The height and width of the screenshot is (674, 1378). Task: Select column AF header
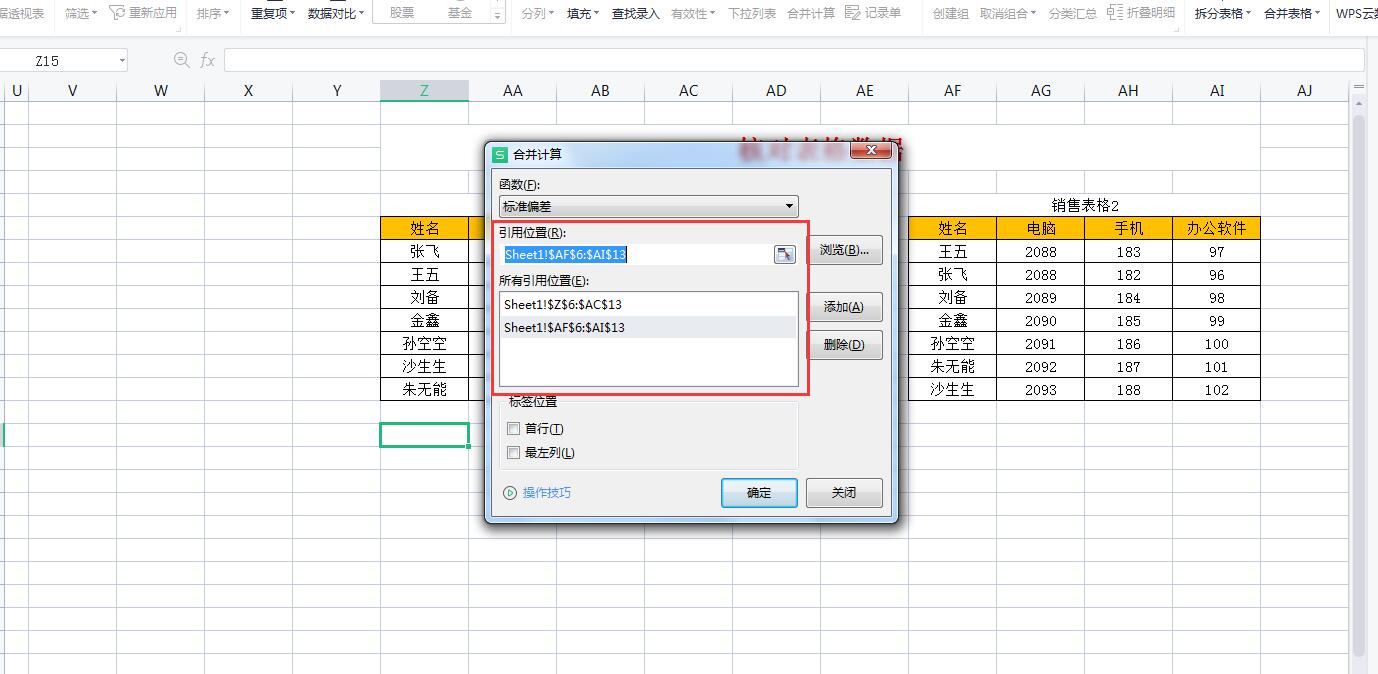click(x=952, y=90)
